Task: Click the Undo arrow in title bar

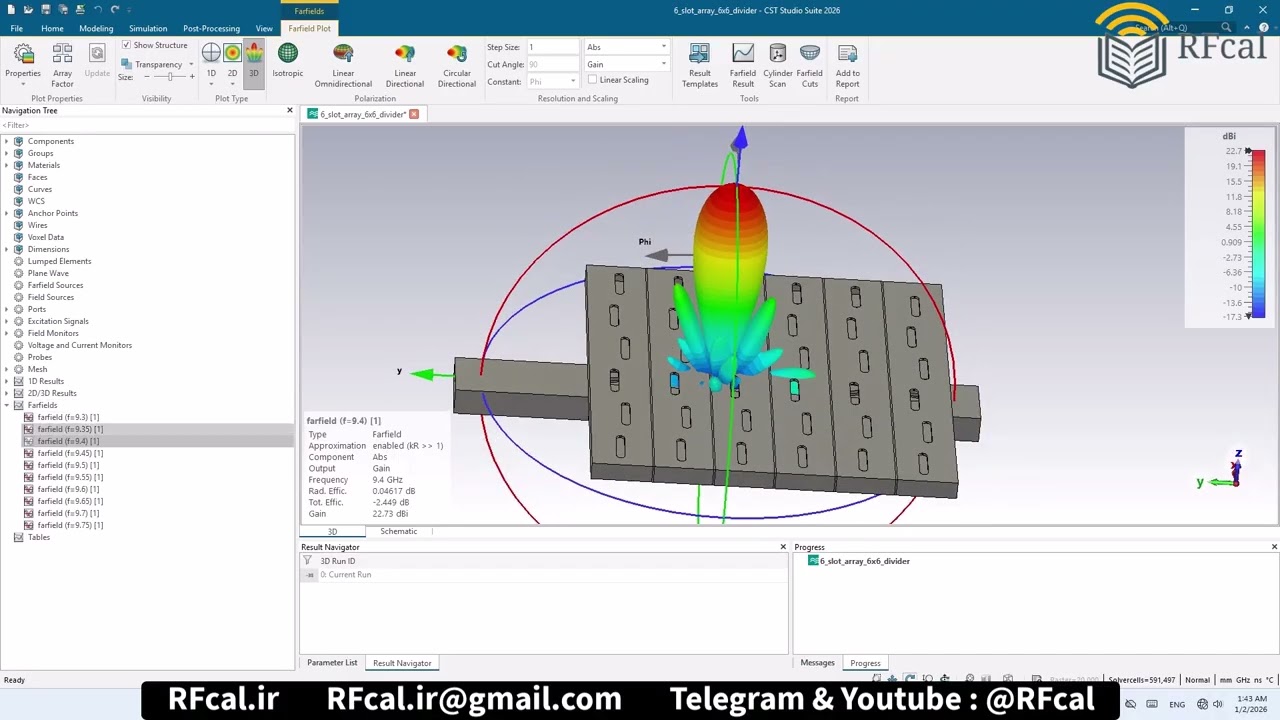Action: (97, 10)
